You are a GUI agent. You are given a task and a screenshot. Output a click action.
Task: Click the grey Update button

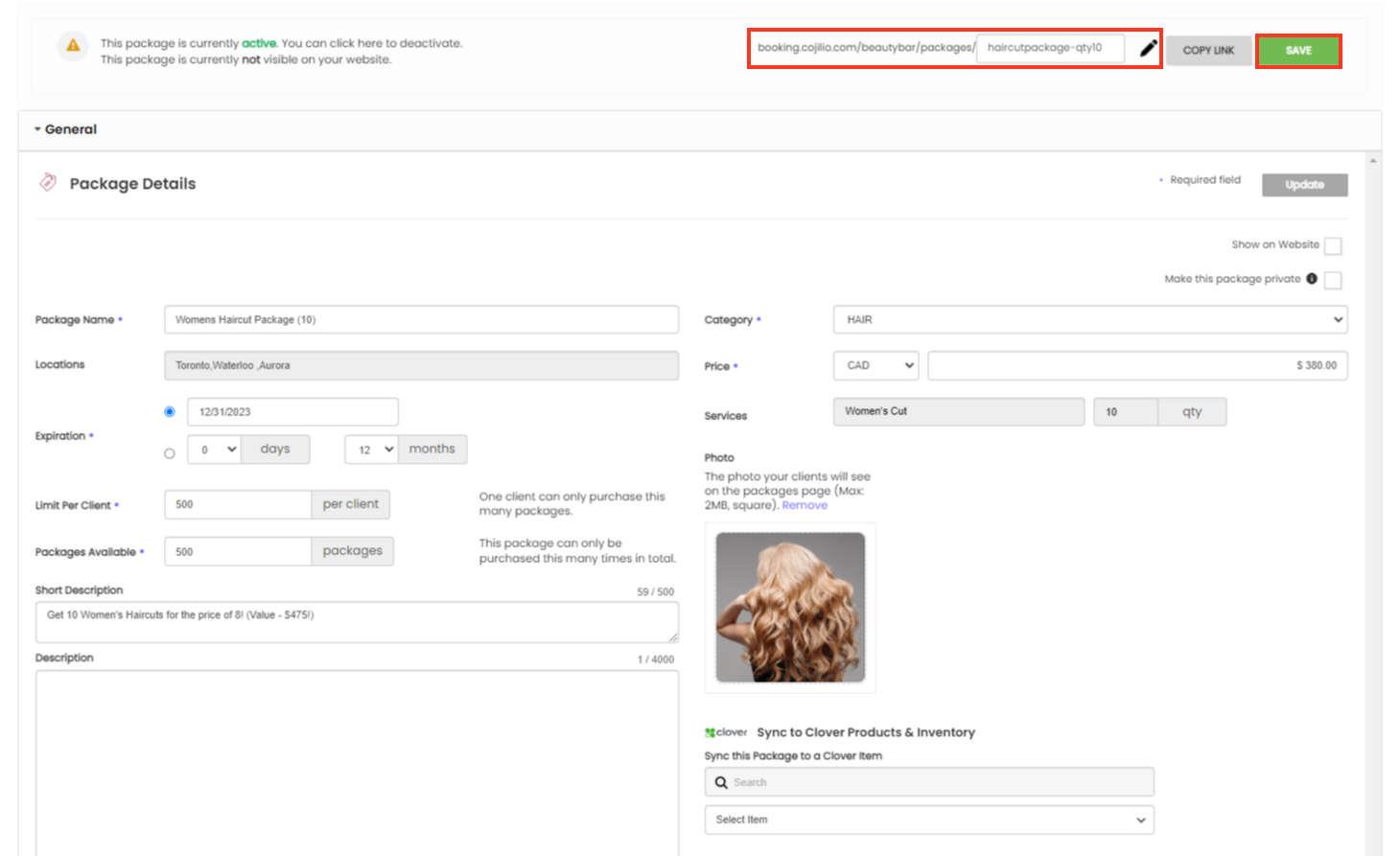[1304, 184]
